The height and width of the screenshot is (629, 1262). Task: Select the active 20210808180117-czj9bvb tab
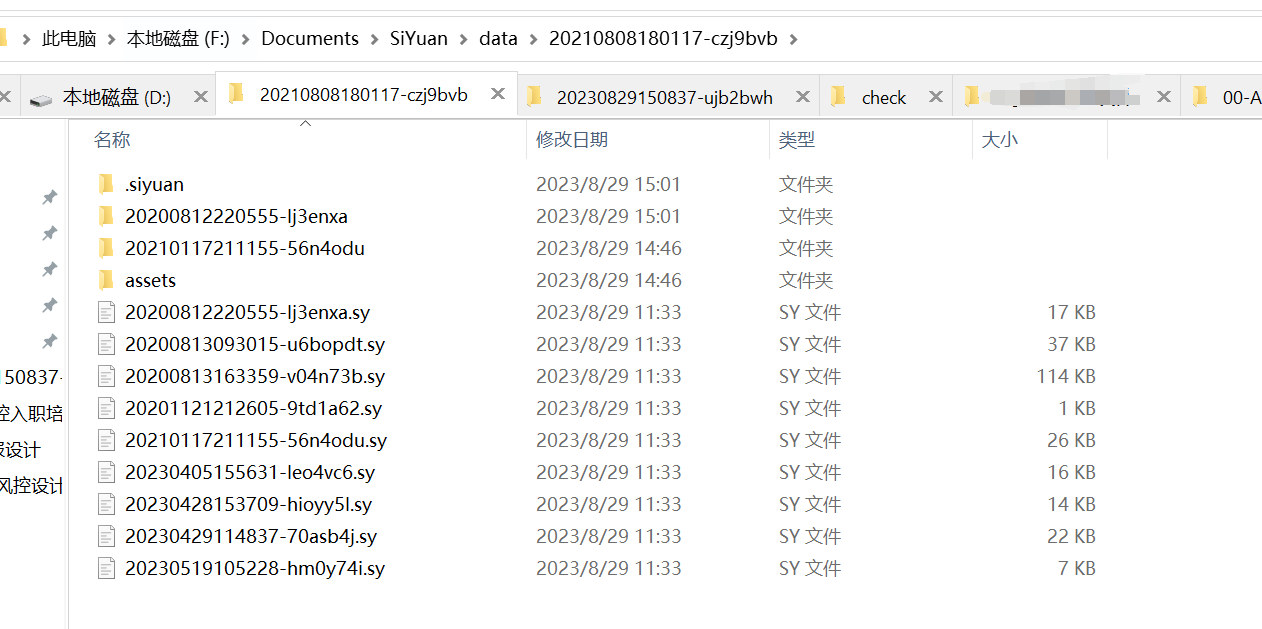[364, 95]
